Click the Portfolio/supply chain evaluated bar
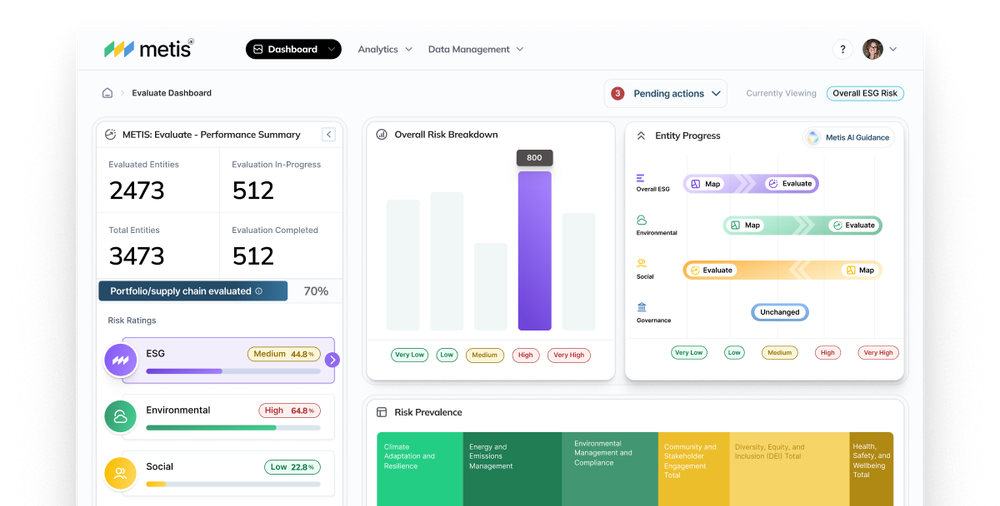This screenshot has width=1000, height=506. tap(193, 291)
